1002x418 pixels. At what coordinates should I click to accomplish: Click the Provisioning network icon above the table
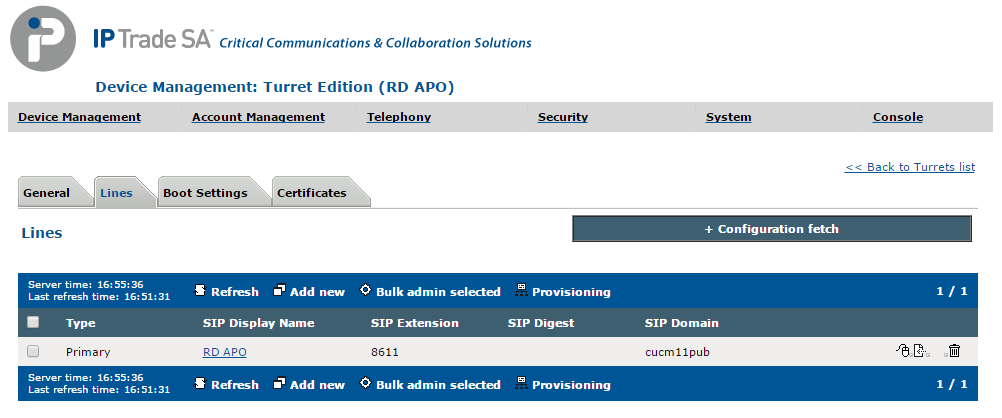coord(521,291)
